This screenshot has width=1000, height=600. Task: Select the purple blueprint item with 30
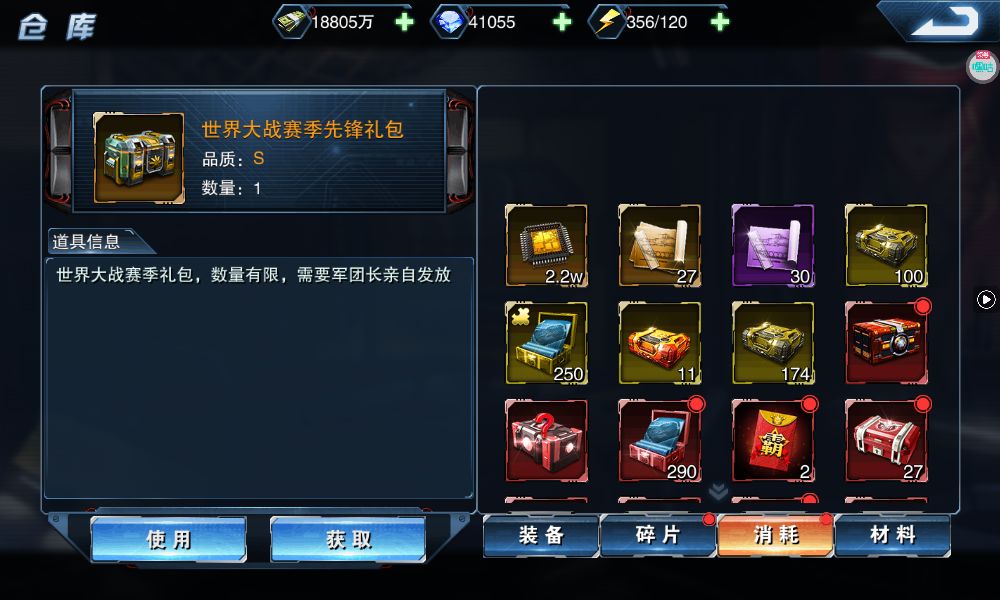(x=773, y=245)
